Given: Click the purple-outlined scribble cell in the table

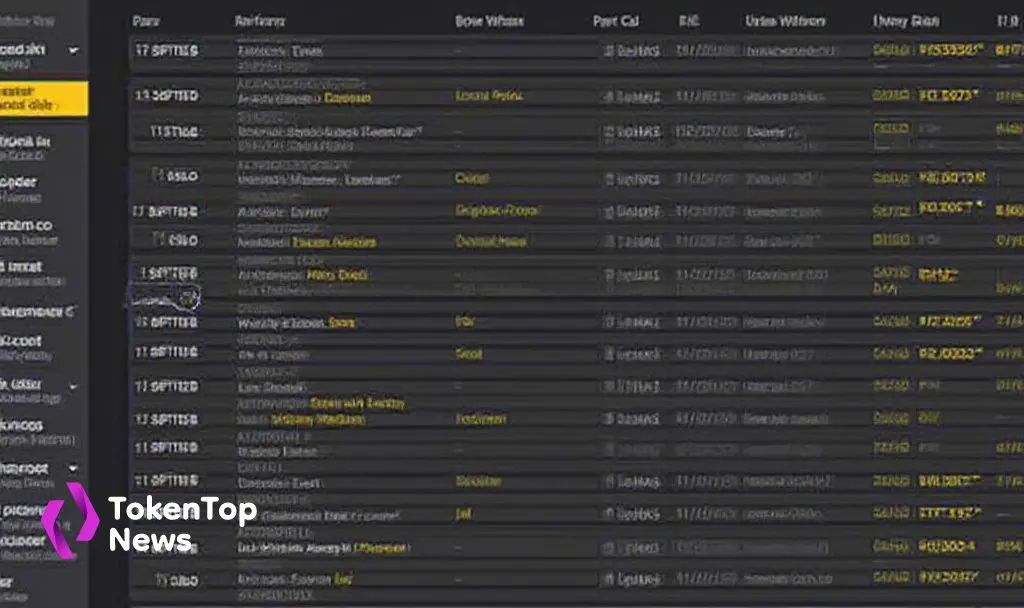Looking at the screenshot, I should click(164, 297).
